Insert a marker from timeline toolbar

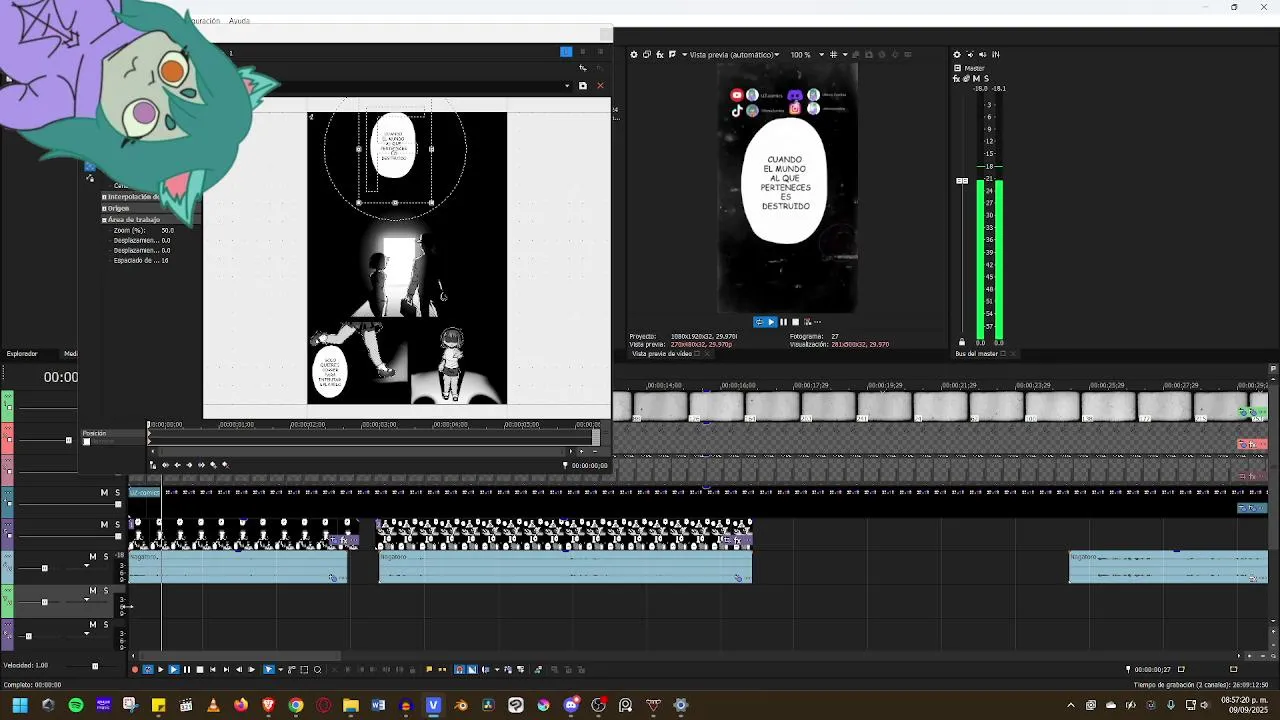tap(429, 670)
